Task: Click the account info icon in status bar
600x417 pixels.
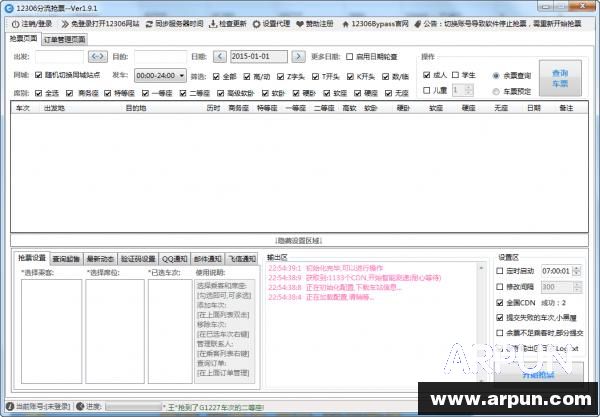Action: (x=10, y=406)
